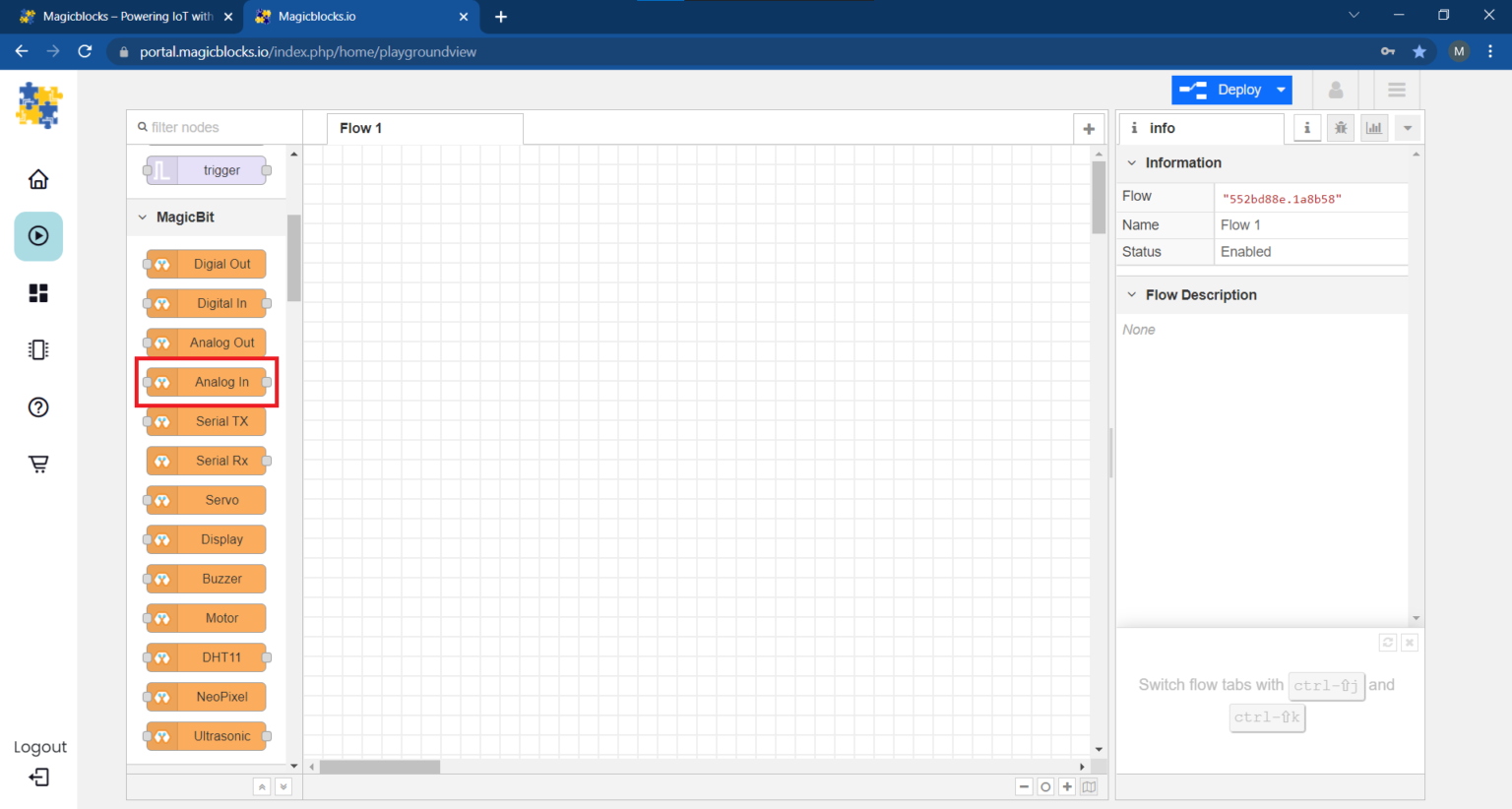Switch to the Flow 1 tab

tap(361, 128)
